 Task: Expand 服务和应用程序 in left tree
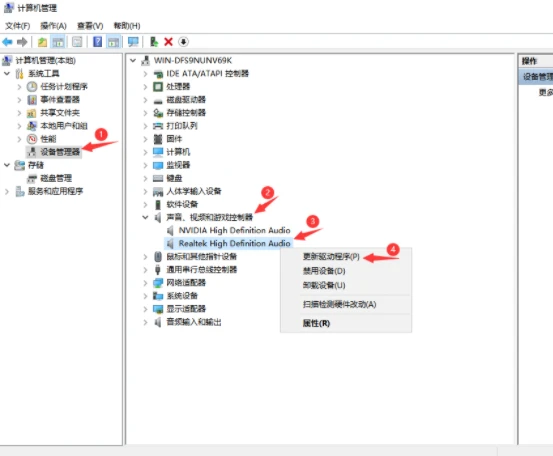point(7,191)
